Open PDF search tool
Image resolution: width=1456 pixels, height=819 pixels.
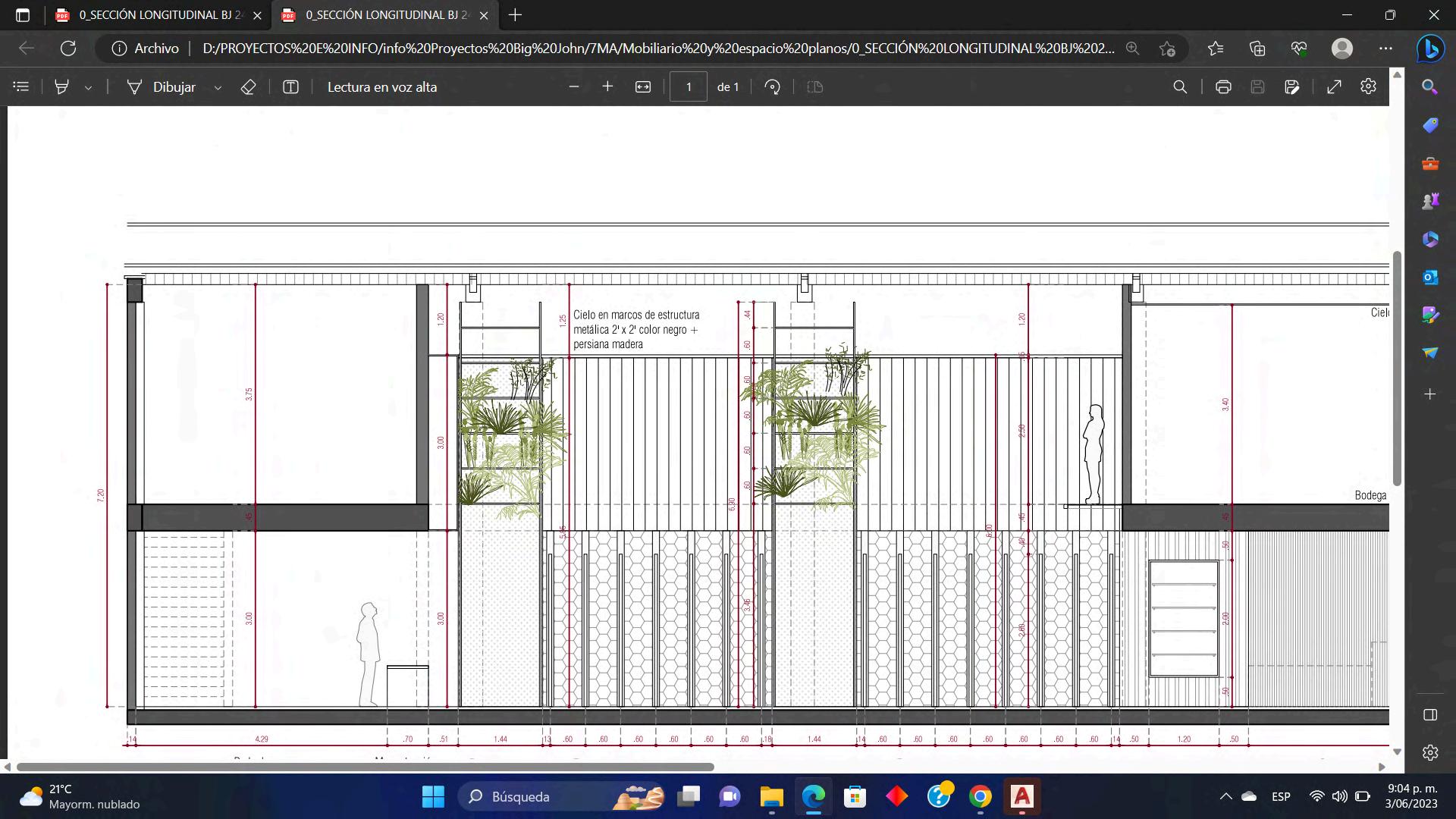(x=1180, y=87)
